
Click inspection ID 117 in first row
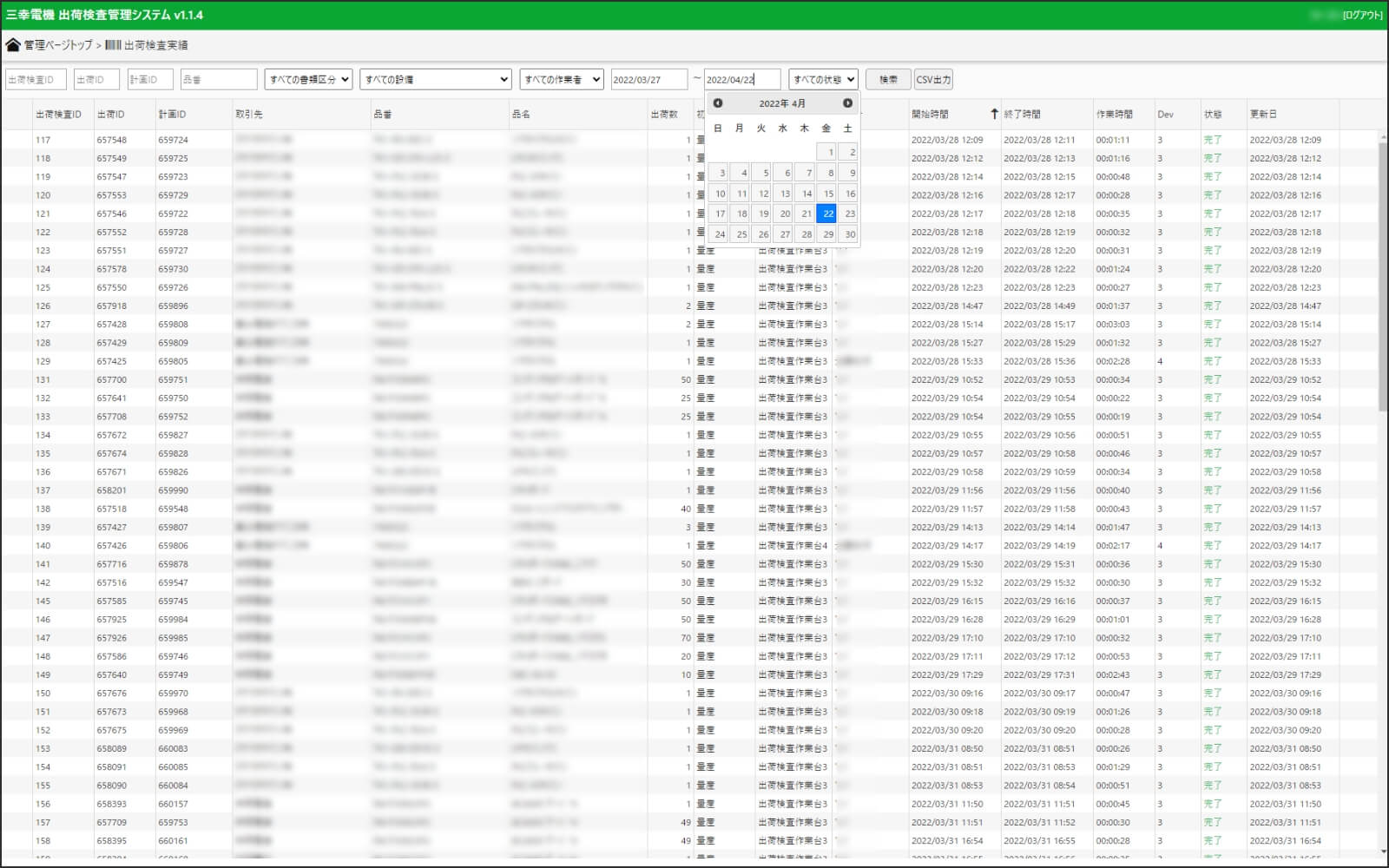(43, 140)
